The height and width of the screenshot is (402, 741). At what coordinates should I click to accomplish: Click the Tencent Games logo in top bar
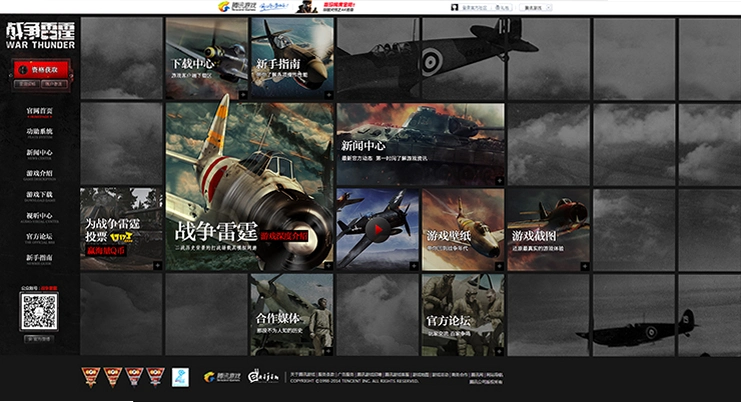tap(237, 7)
